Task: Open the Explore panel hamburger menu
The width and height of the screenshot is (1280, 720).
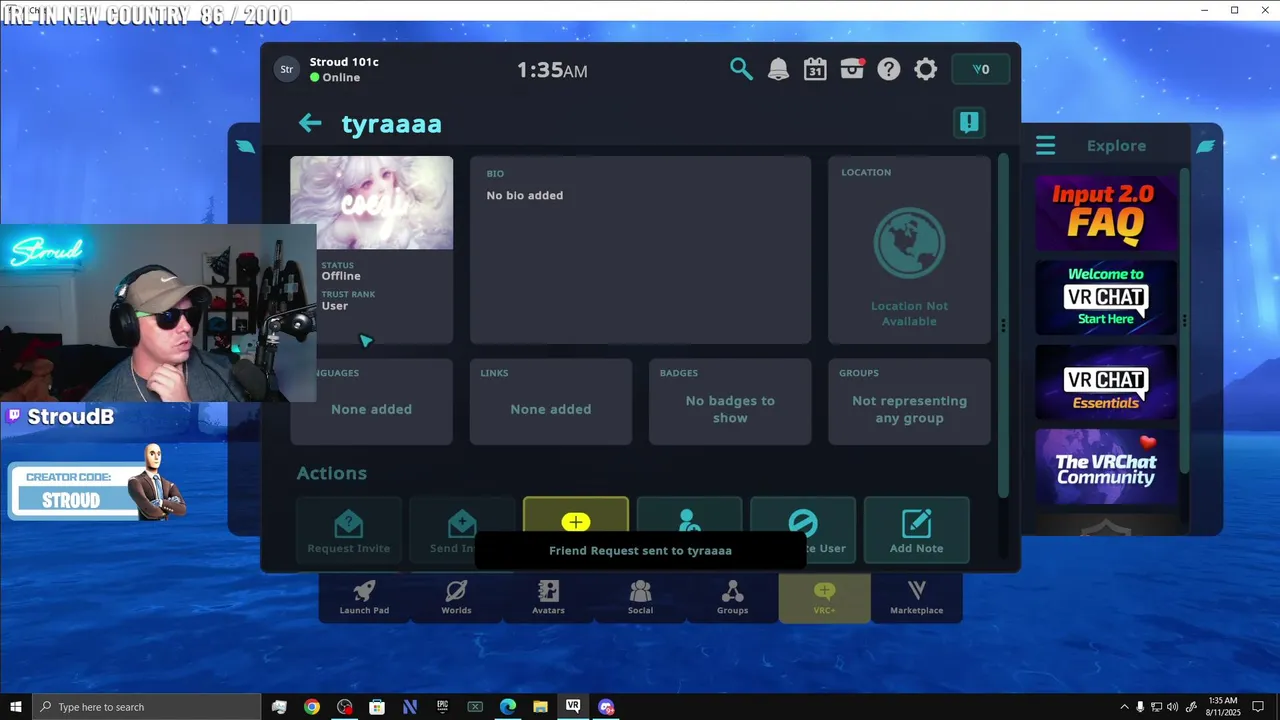Action: pos(1045,146)
